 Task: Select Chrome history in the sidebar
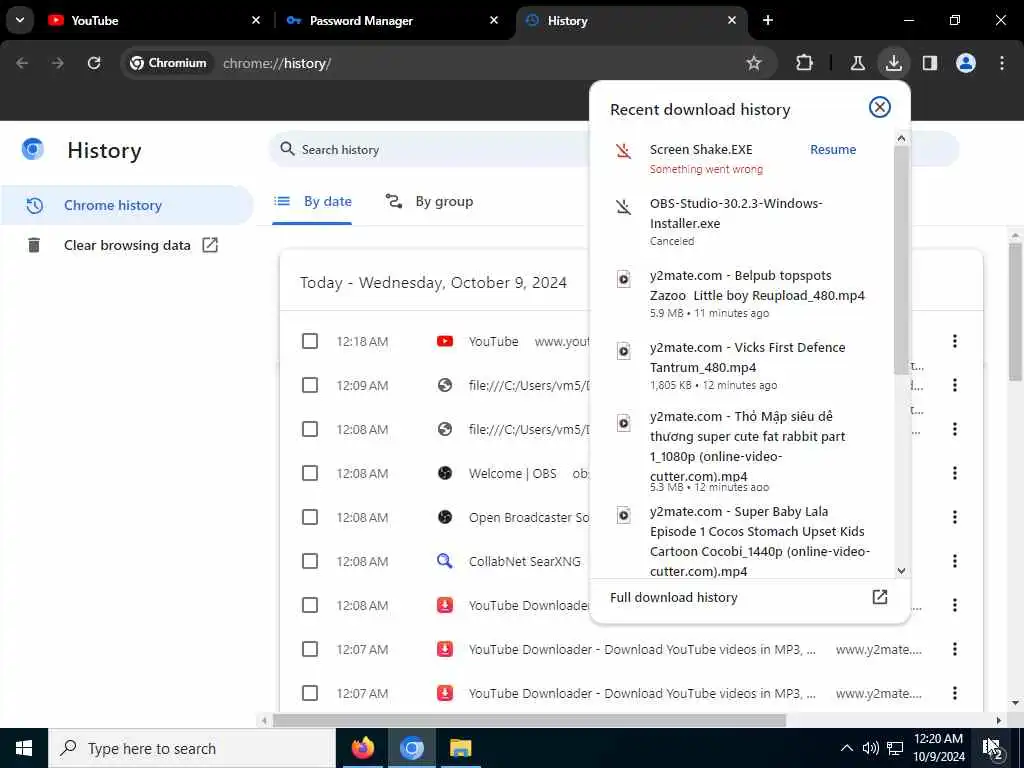click(x=125, y=205)
